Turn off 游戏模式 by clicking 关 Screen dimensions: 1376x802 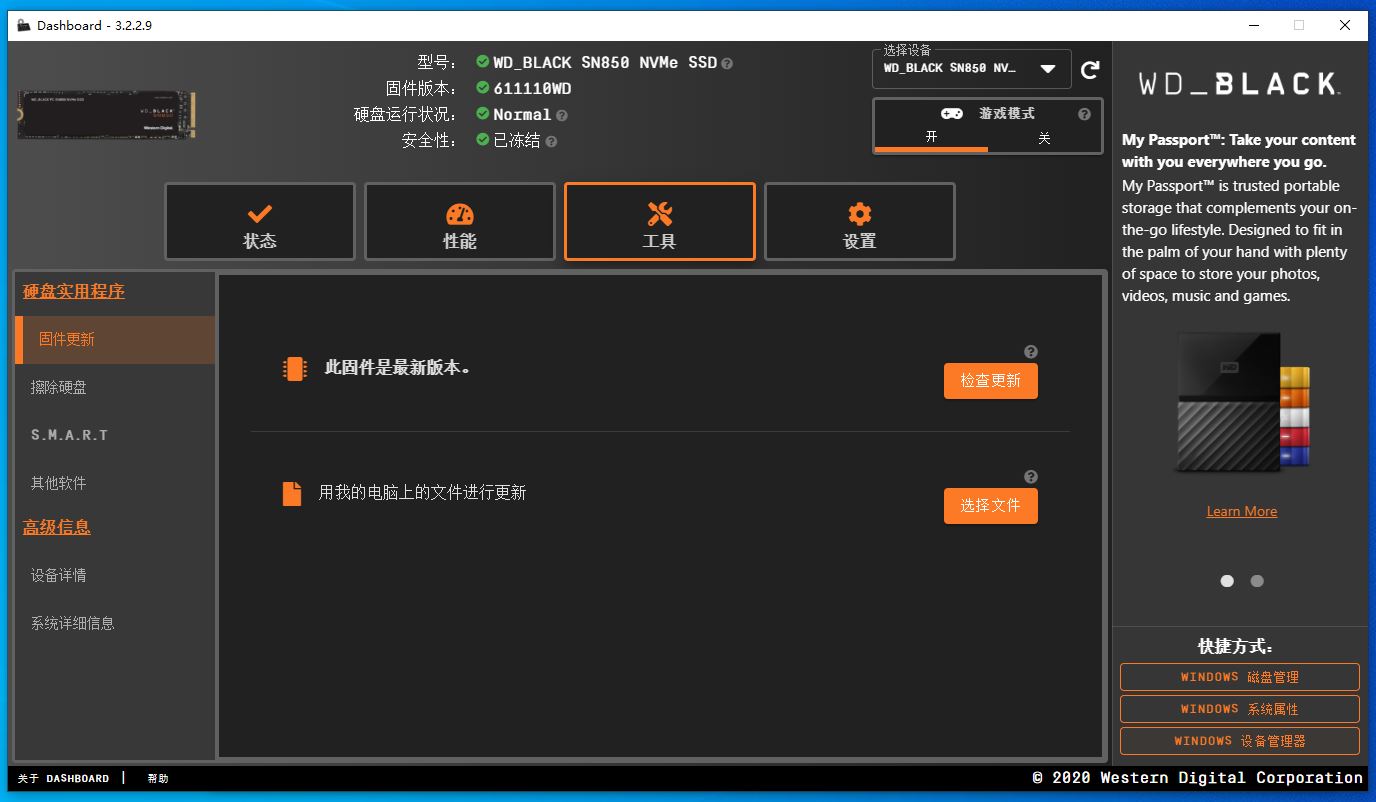coord(1044,138)
